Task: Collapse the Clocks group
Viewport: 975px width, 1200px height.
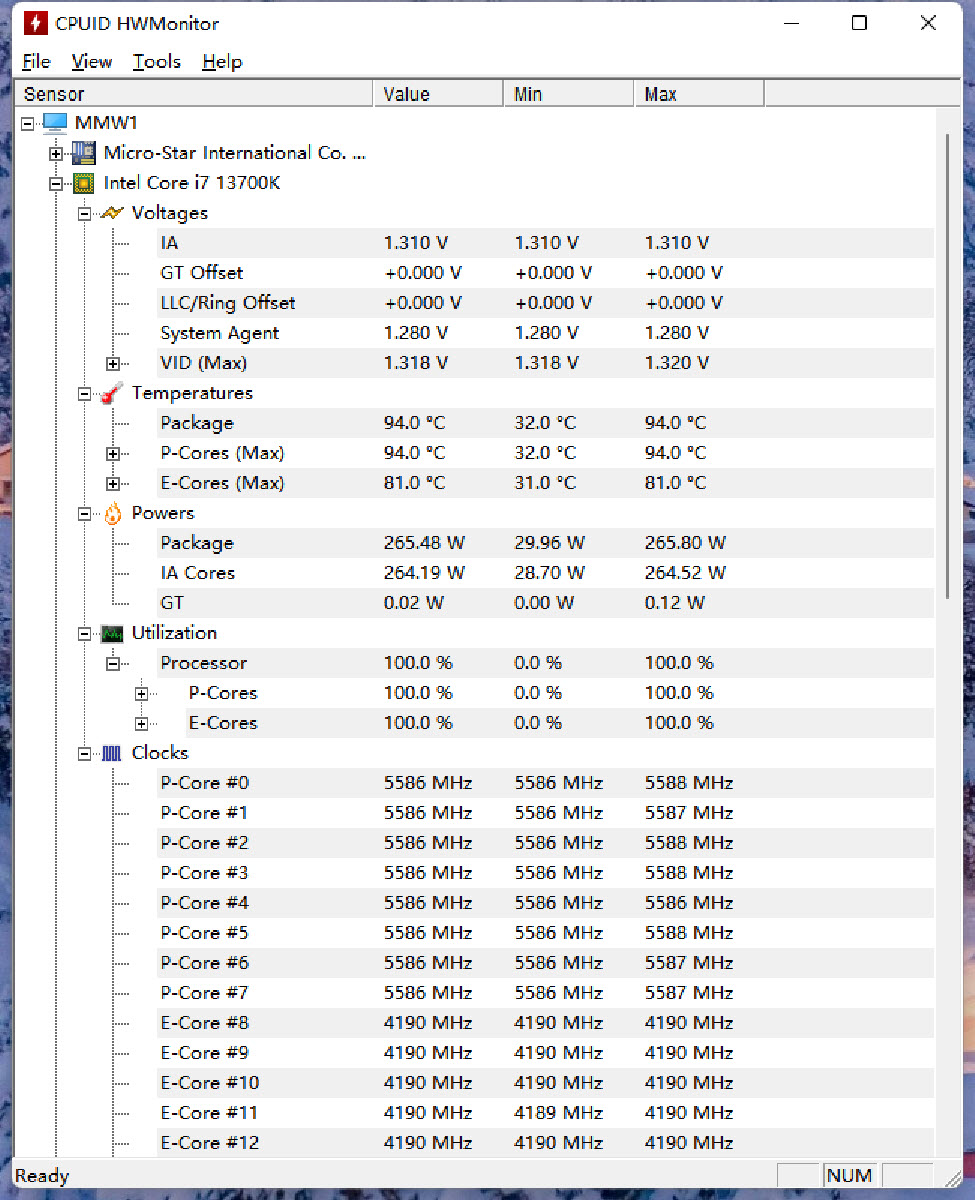Action: coord(85,753)
